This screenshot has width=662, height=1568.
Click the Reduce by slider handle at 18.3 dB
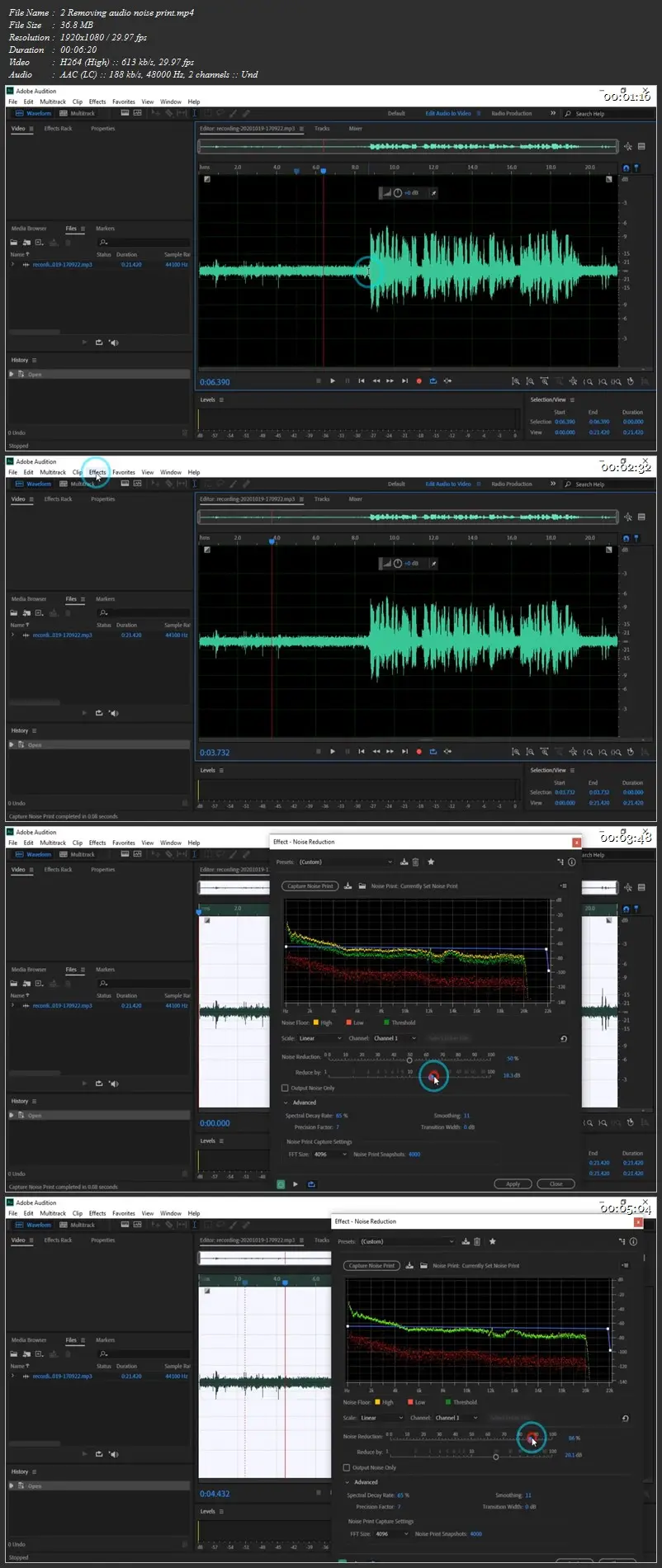[433, 1076]
